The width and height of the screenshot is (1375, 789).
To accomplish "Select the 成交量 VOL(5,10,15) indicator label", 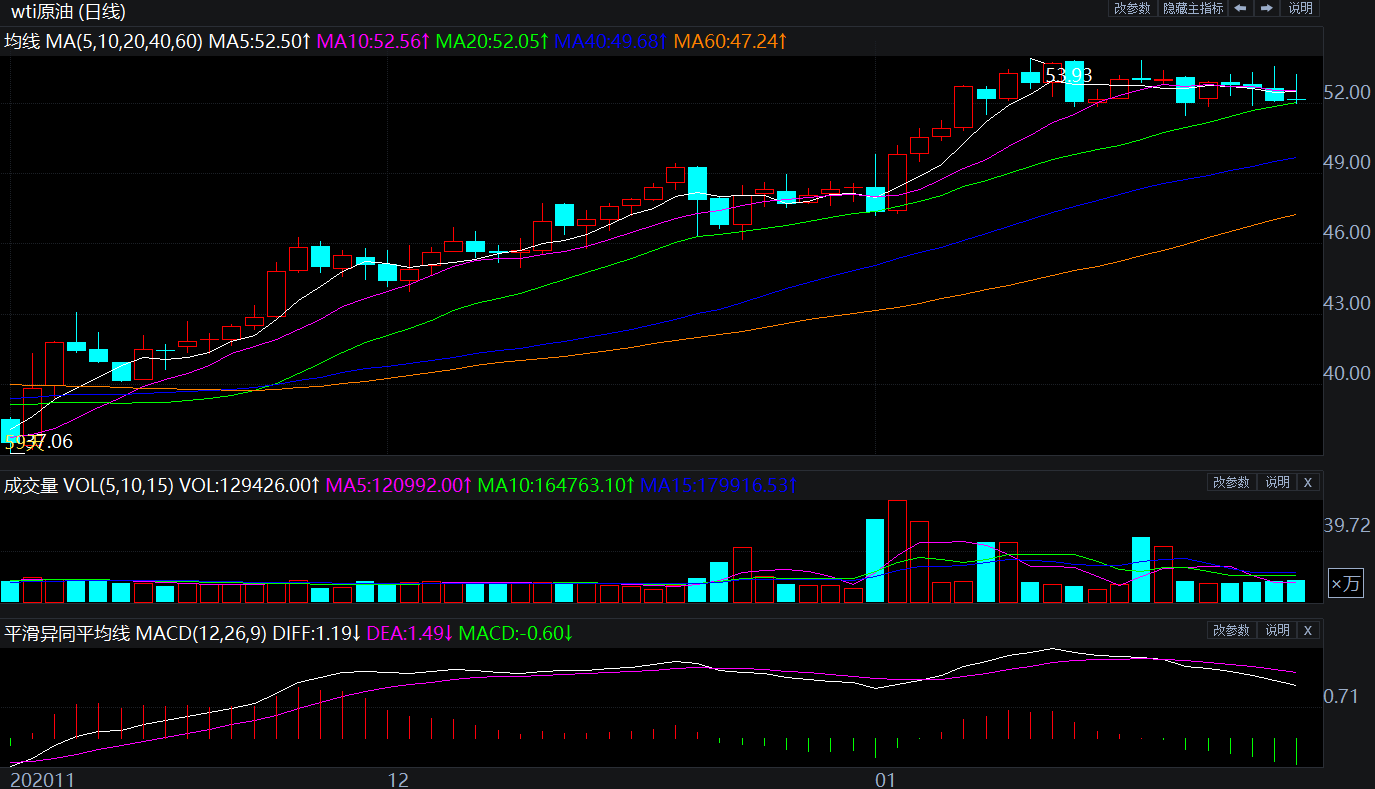I will pos(89,485).
